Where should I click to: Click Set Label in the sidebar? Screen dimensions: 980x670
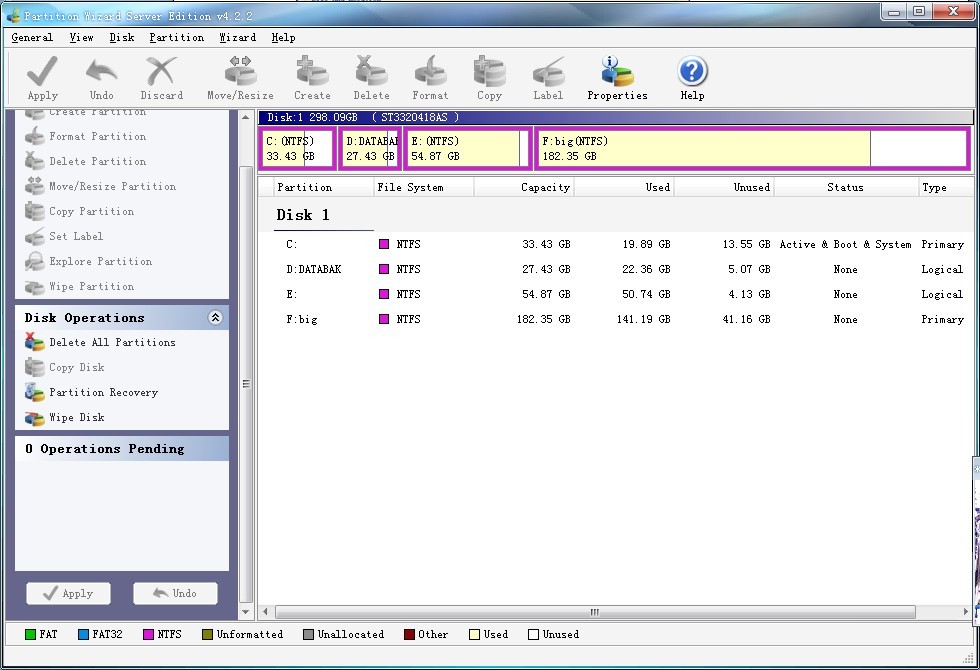tap(64, 236)
